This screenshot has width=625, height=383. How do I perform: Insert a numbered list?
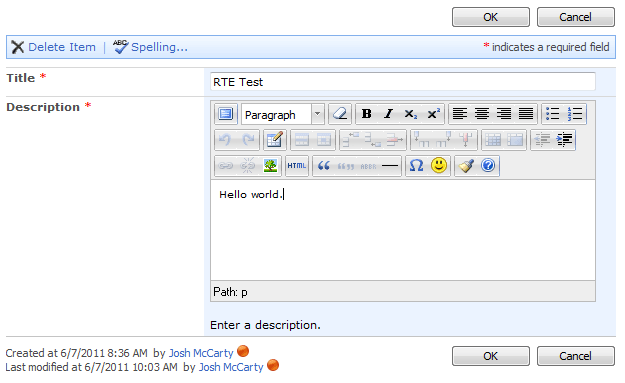575,114
